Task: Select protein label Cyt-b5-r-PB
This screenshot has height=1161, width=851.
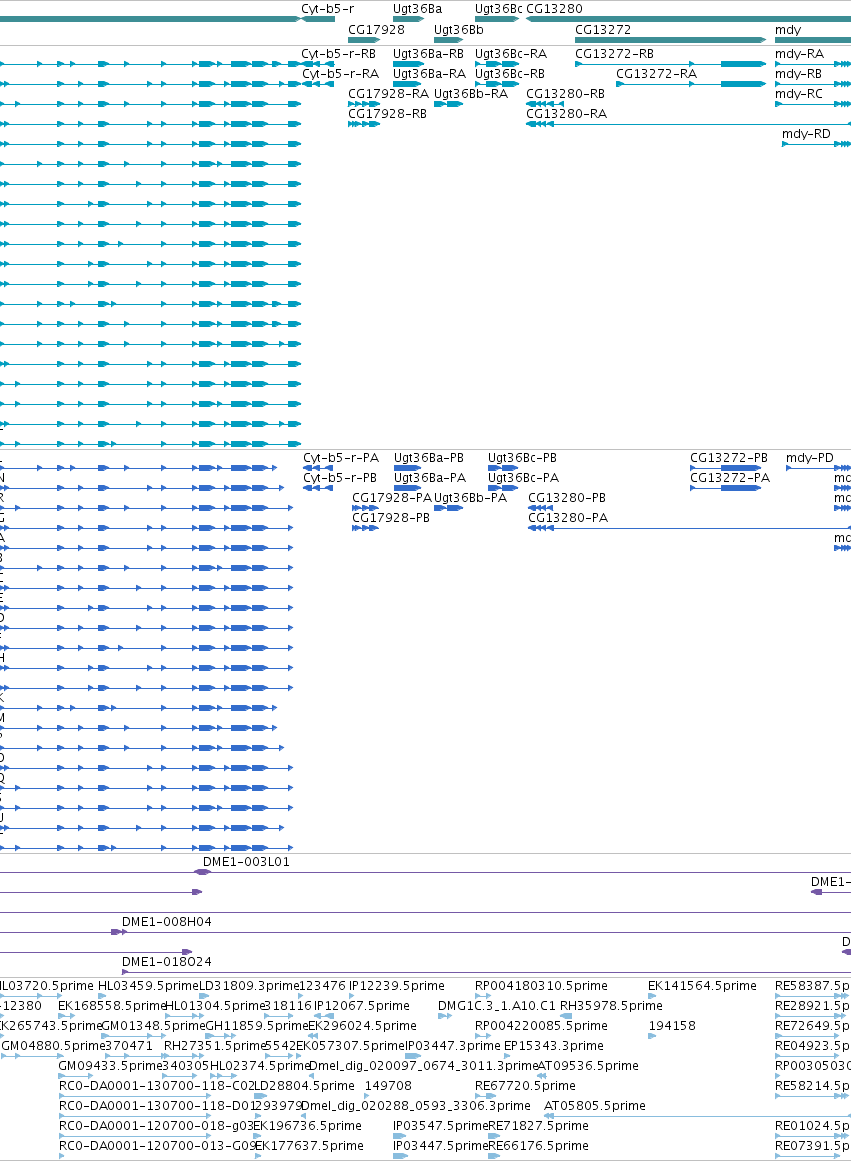Action: coord(340,478)
